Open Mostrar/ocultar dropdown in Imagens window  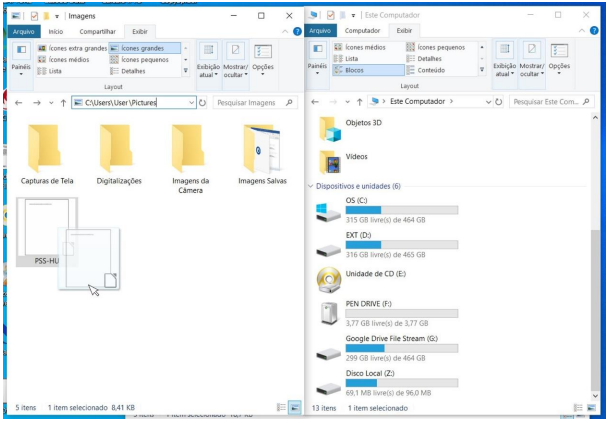pos(235,60)
